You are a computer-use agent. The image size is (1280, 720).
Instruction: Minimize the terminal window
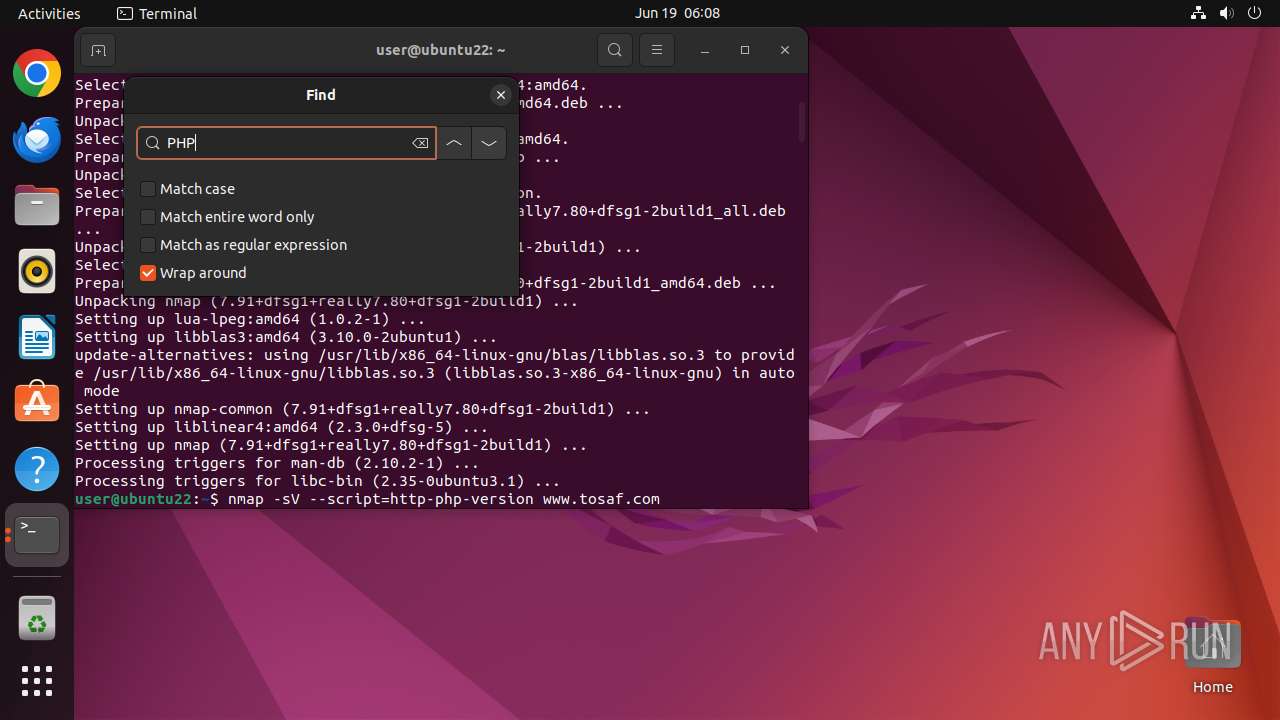(705, 50)
